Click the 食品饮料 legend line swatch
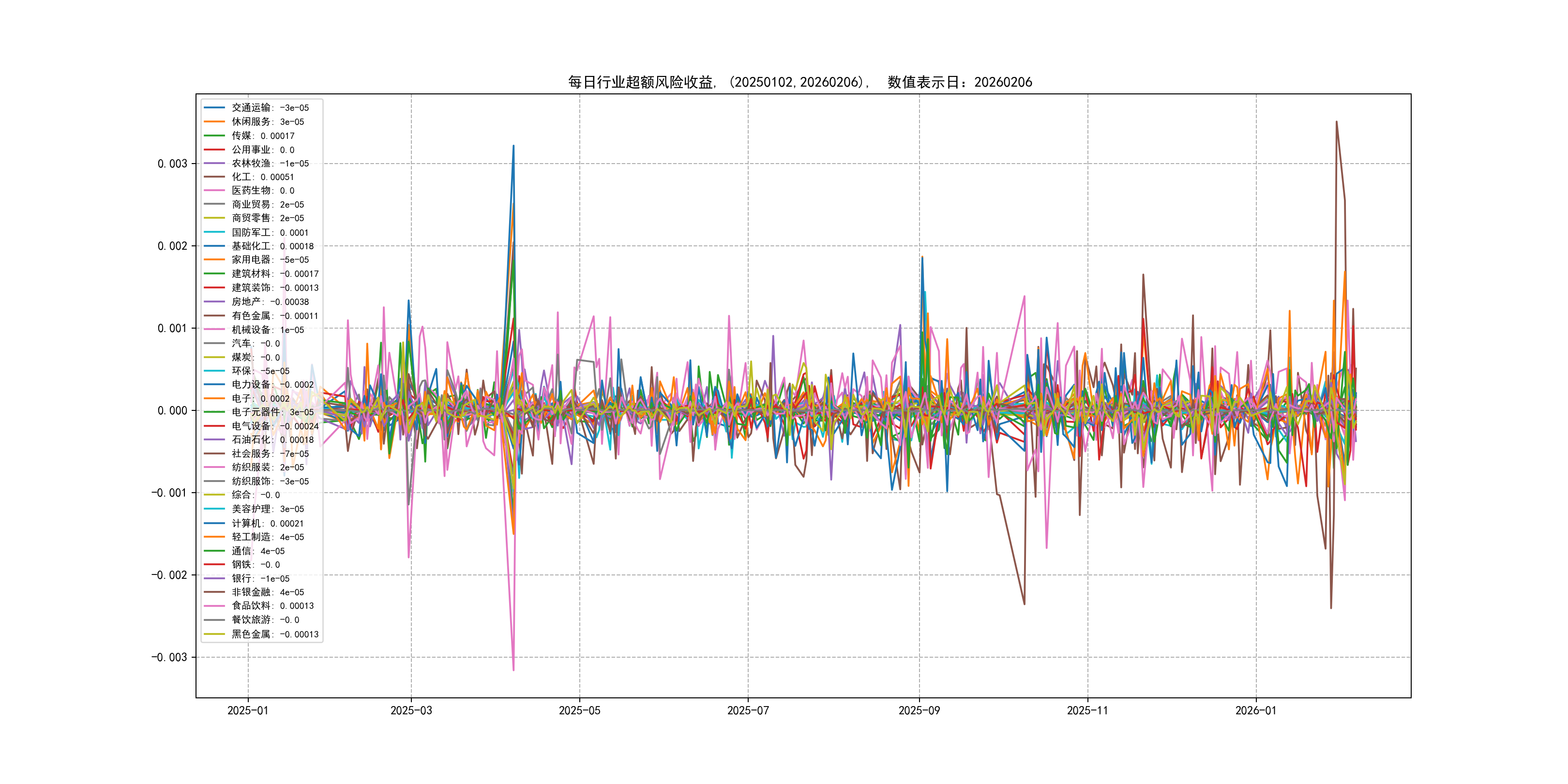 tap(214, 605)
